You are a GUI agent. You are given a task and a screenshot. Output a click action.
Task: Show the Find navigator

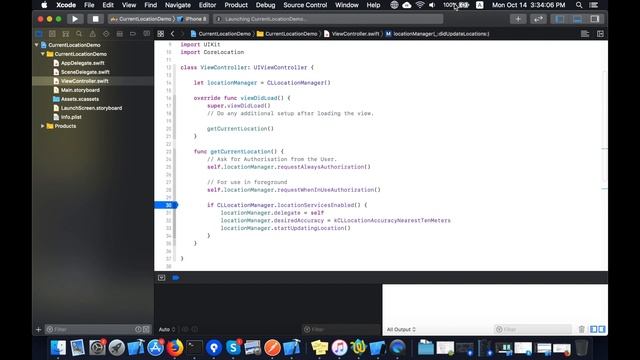[79, 34]
